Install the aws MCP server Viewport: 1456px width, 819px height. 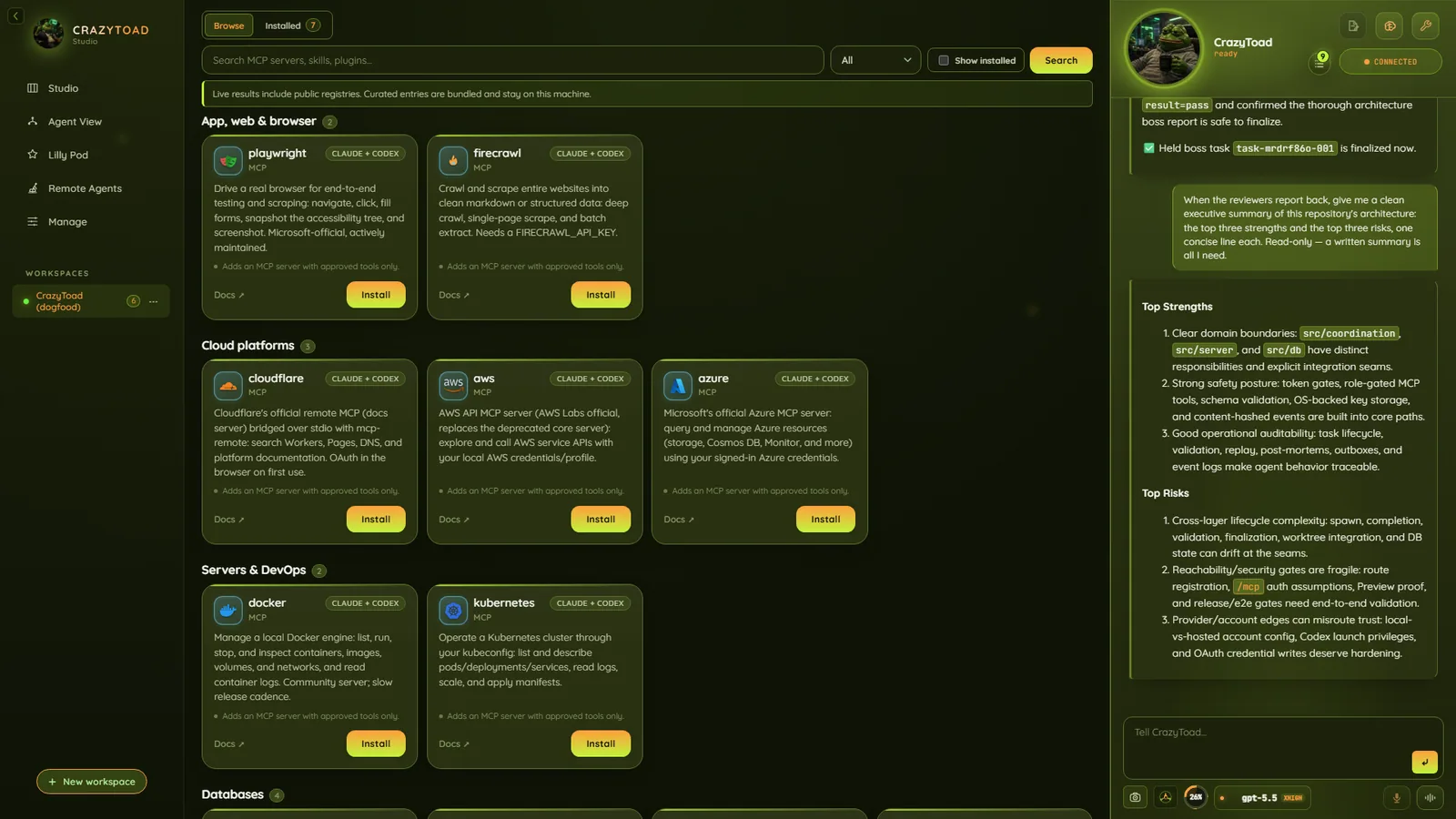pos(601,520)
